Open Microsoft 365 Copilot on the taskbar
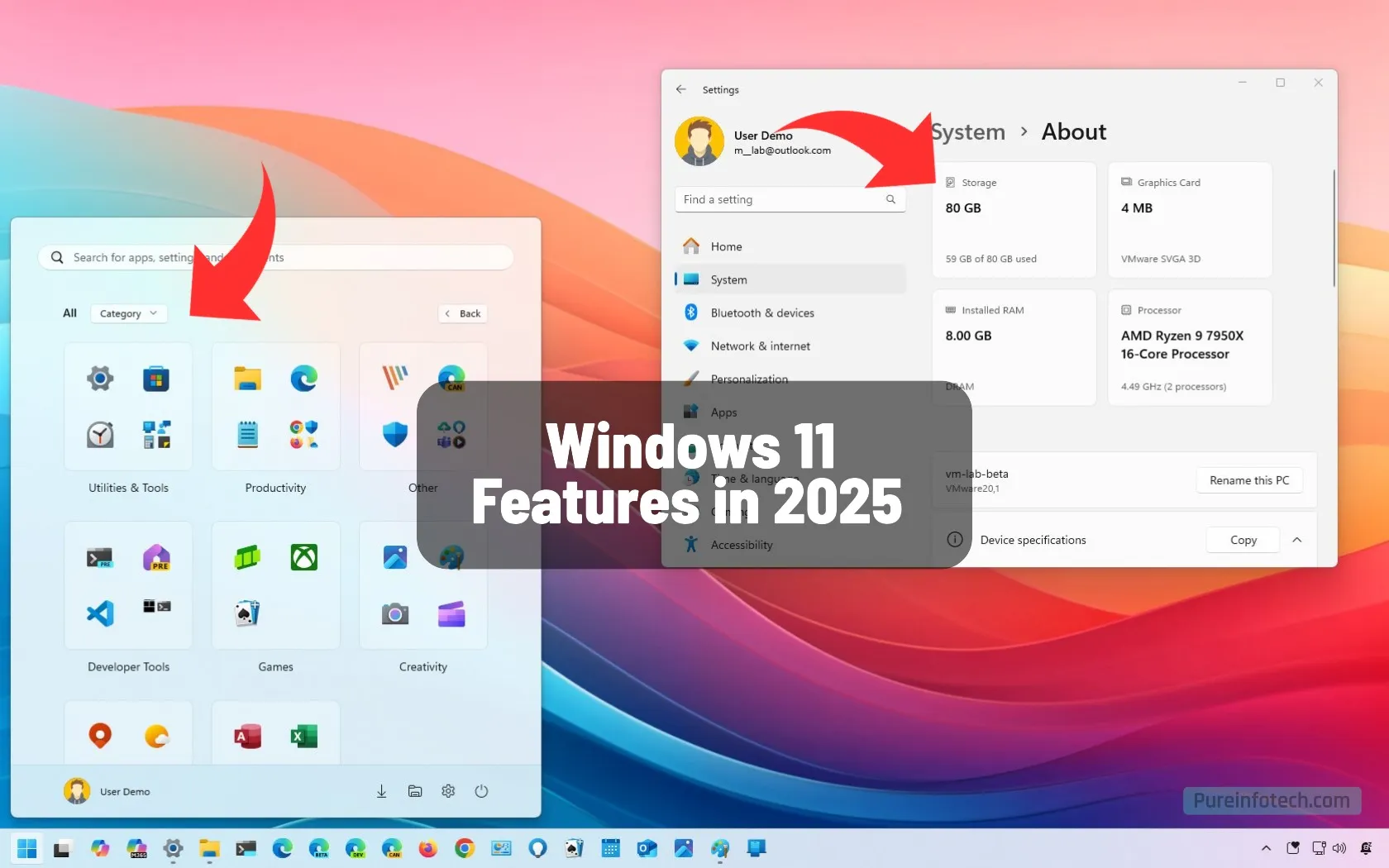Viewport: 1389px width, 868px height. (136, 848)
